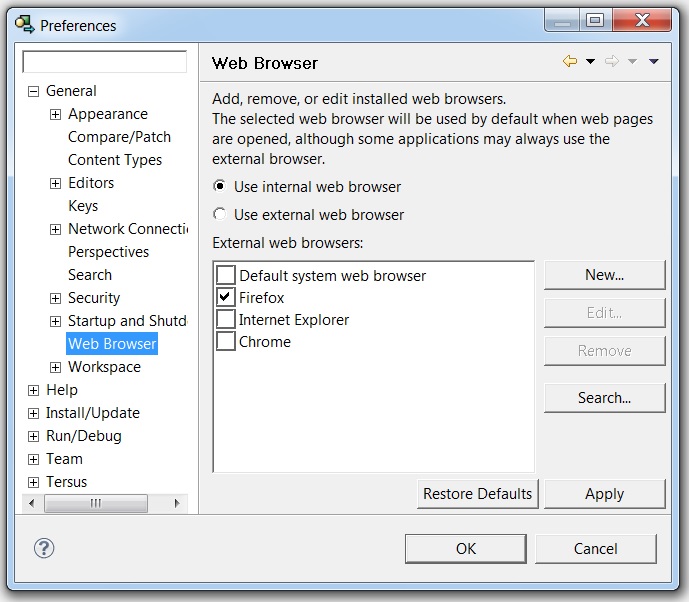Open the forward history dropdown arrow
Viewport: 689px width, 602px height.
click(632, 61)
